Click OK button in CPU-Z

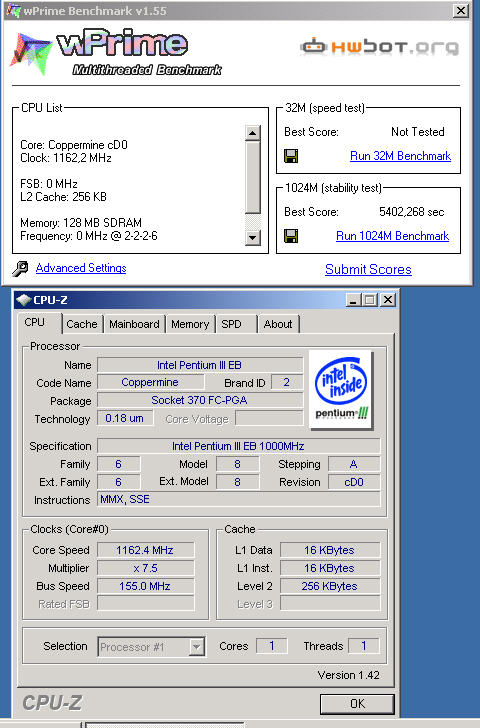357,704
